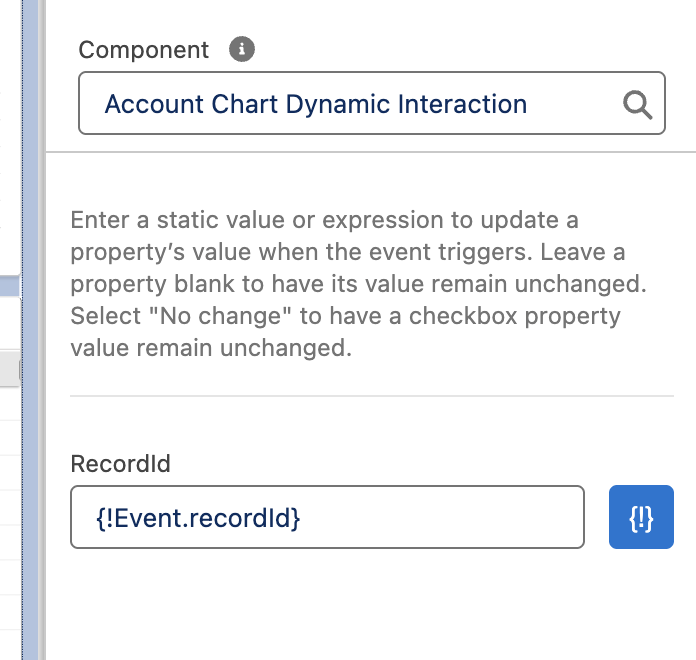This screenshot has height=660, width=696.
Task: Click the divider line below Component field
Action: [x=371, y=152]
